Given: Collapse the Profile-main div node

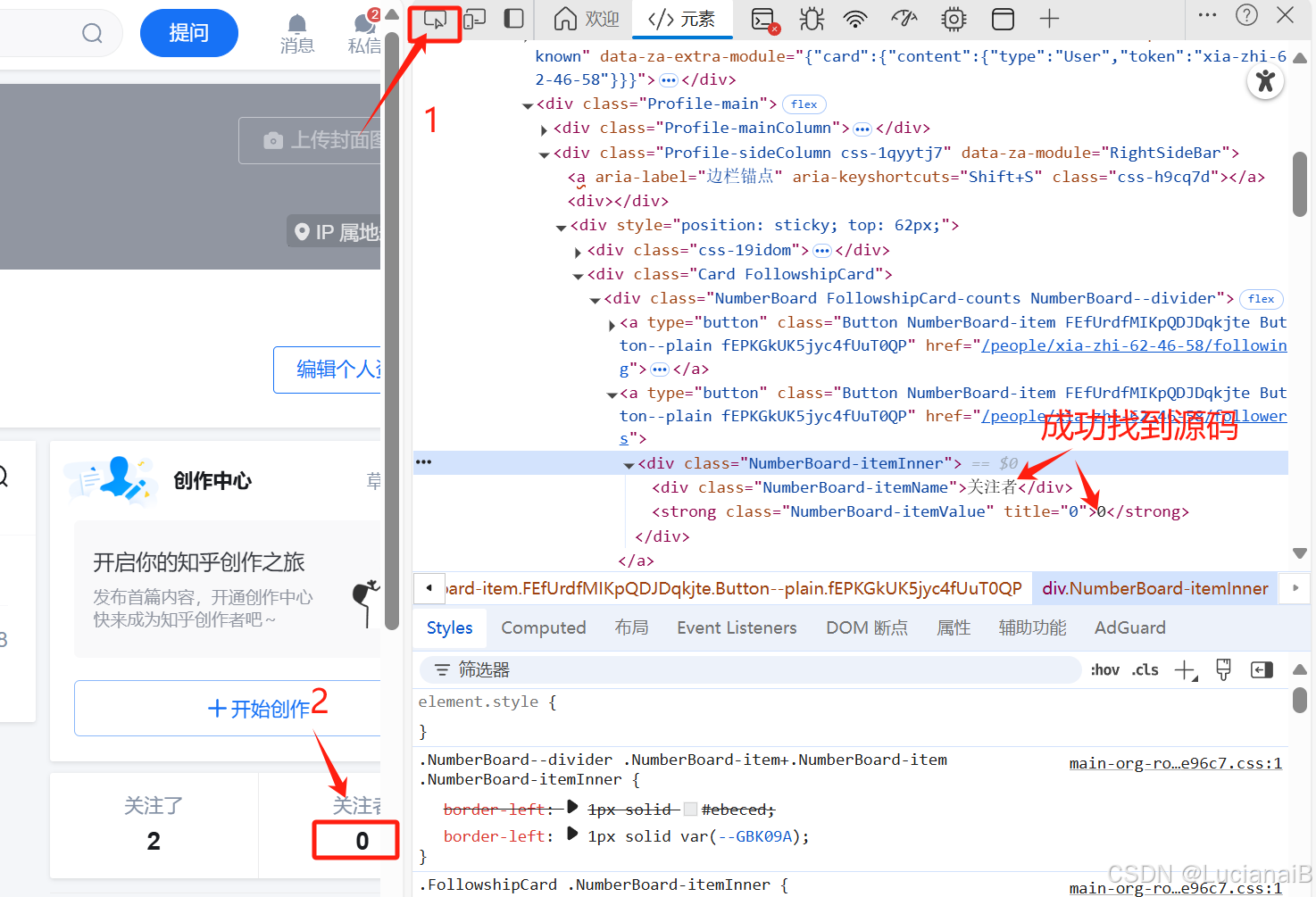Looking at the screenshot, I should coord(528,105).
